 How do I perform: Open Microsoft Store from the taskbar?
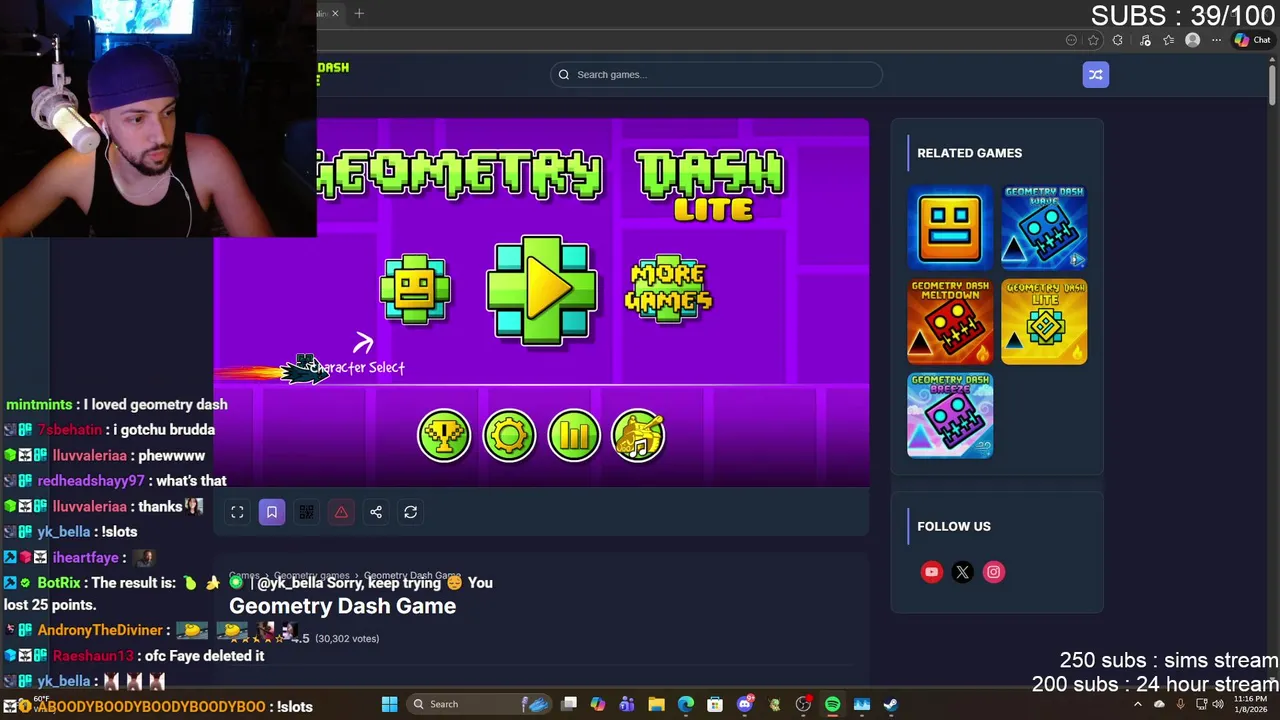(x=715, y=704)
